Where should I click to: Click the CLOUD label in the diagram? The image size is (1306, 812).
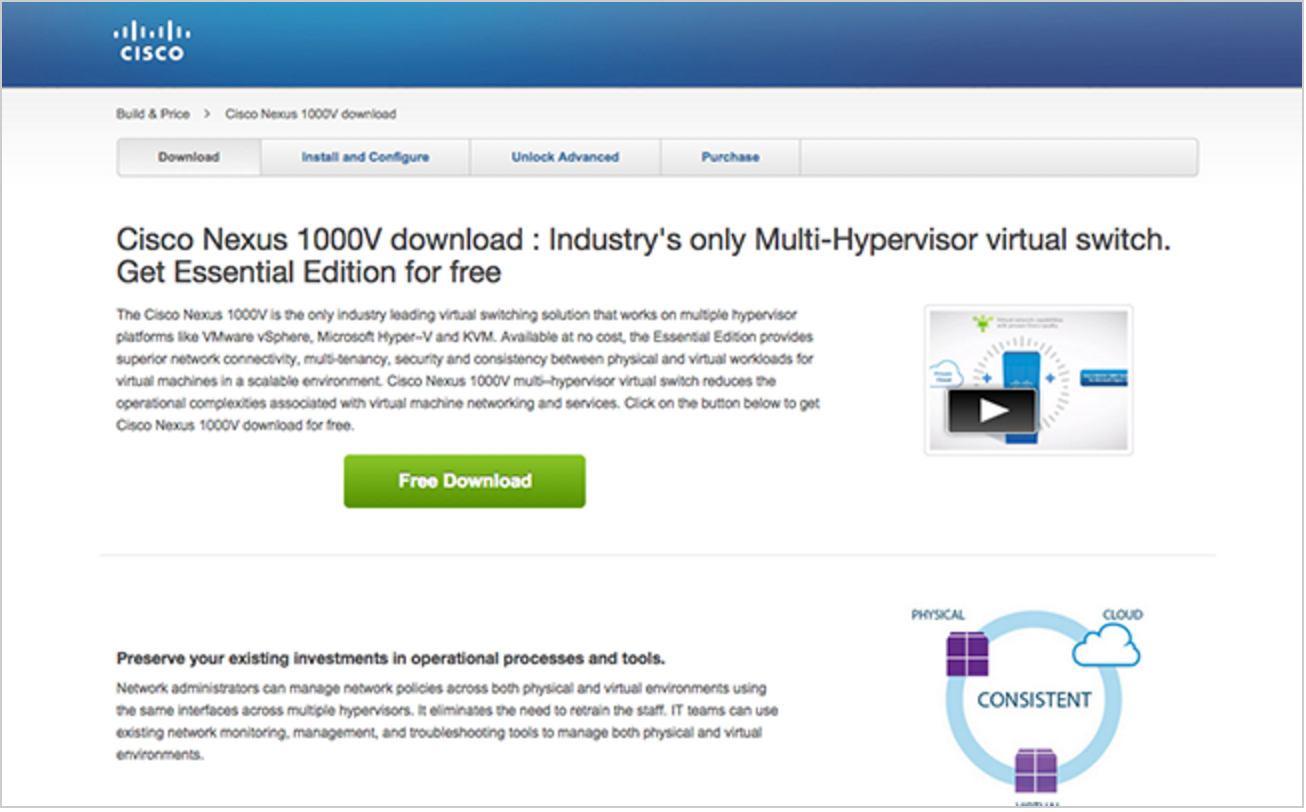1122,615
